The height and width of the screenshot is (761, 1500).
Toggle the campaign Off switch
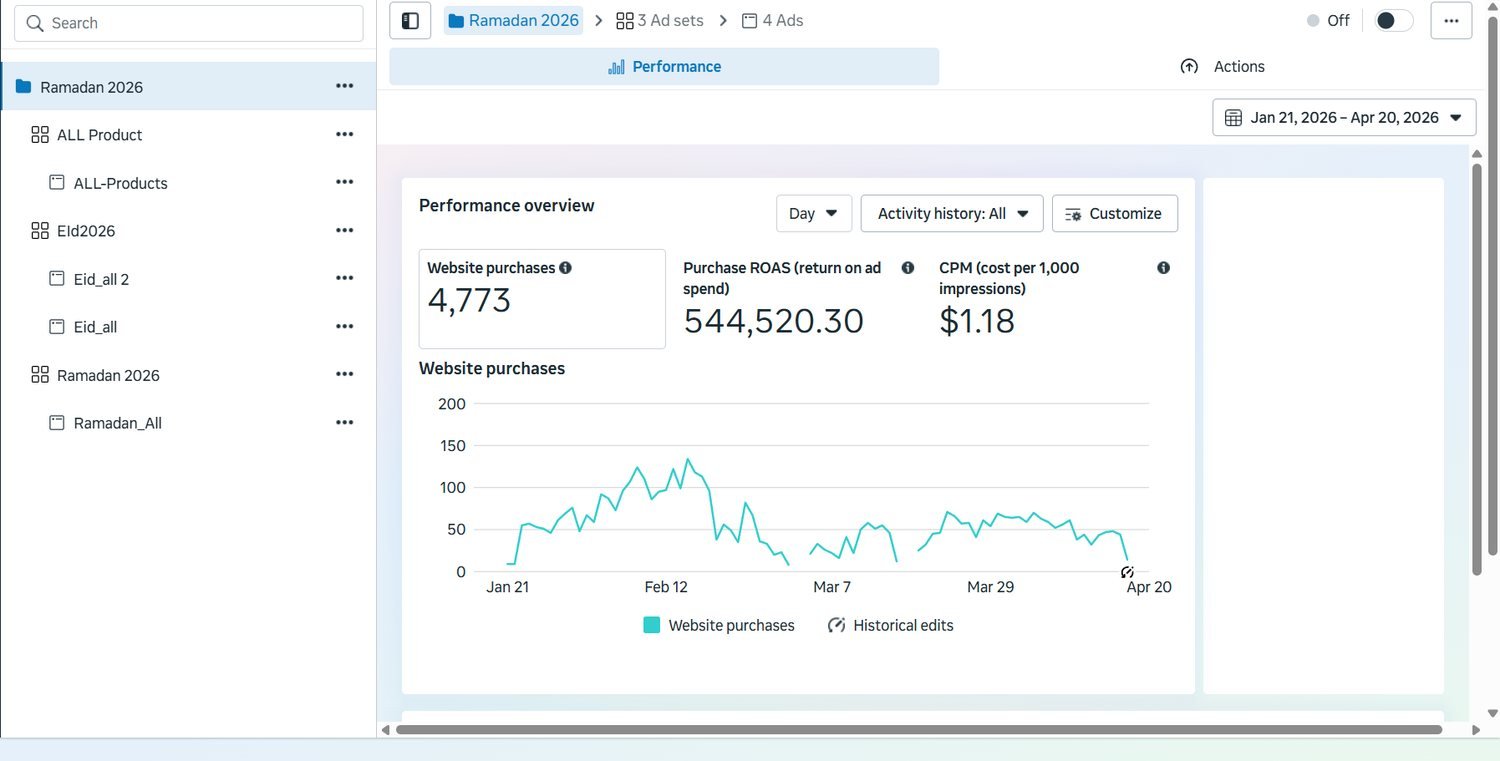(1394, 21)
